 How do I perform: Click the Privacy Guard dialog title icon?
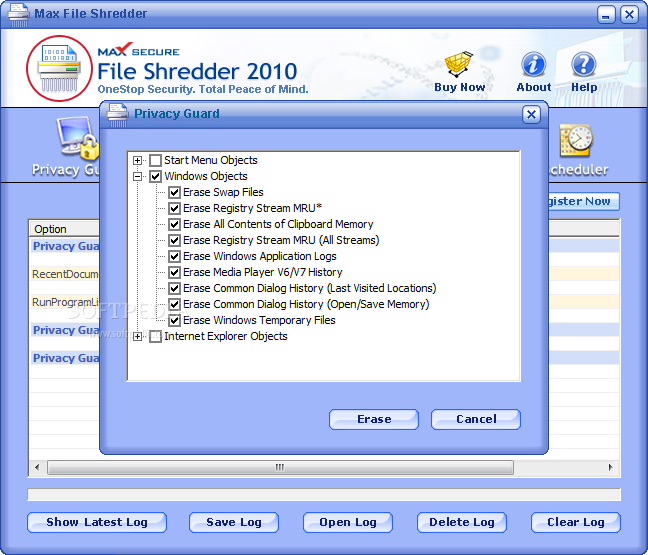click(117, 114)
